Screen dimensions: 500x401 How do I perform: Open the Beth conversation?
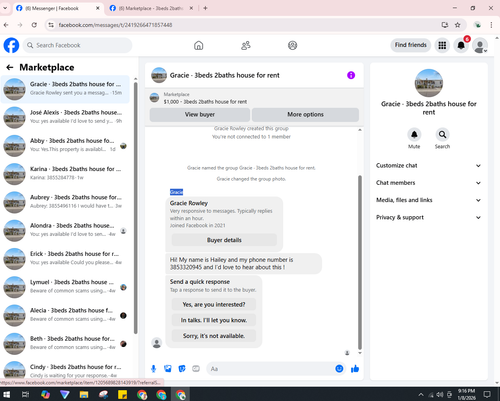pyautogui.click(x=65, y=344)
